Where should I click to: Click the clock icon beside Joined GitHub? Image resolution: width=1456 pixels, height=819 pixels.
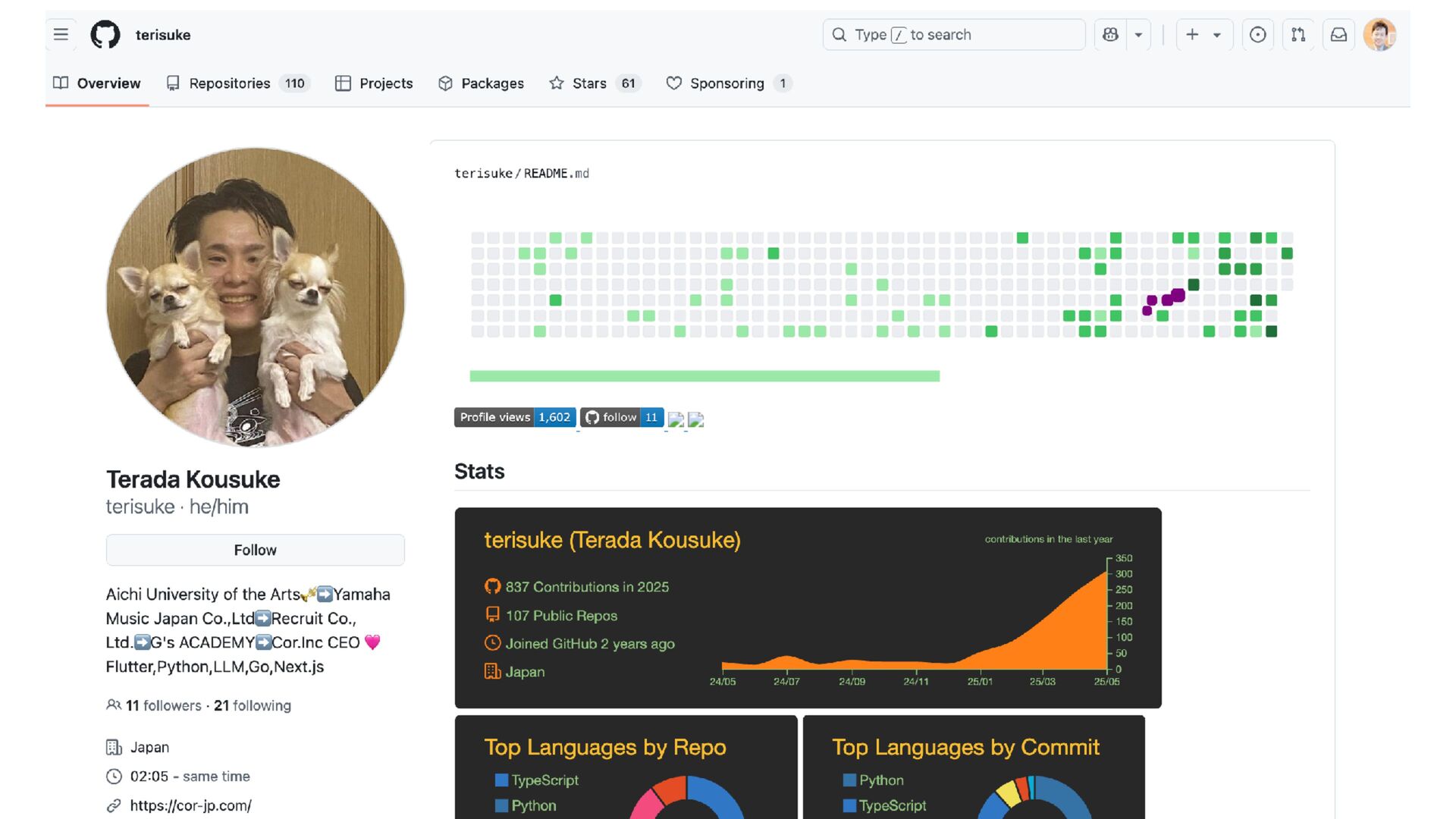(x=493, y=643)
